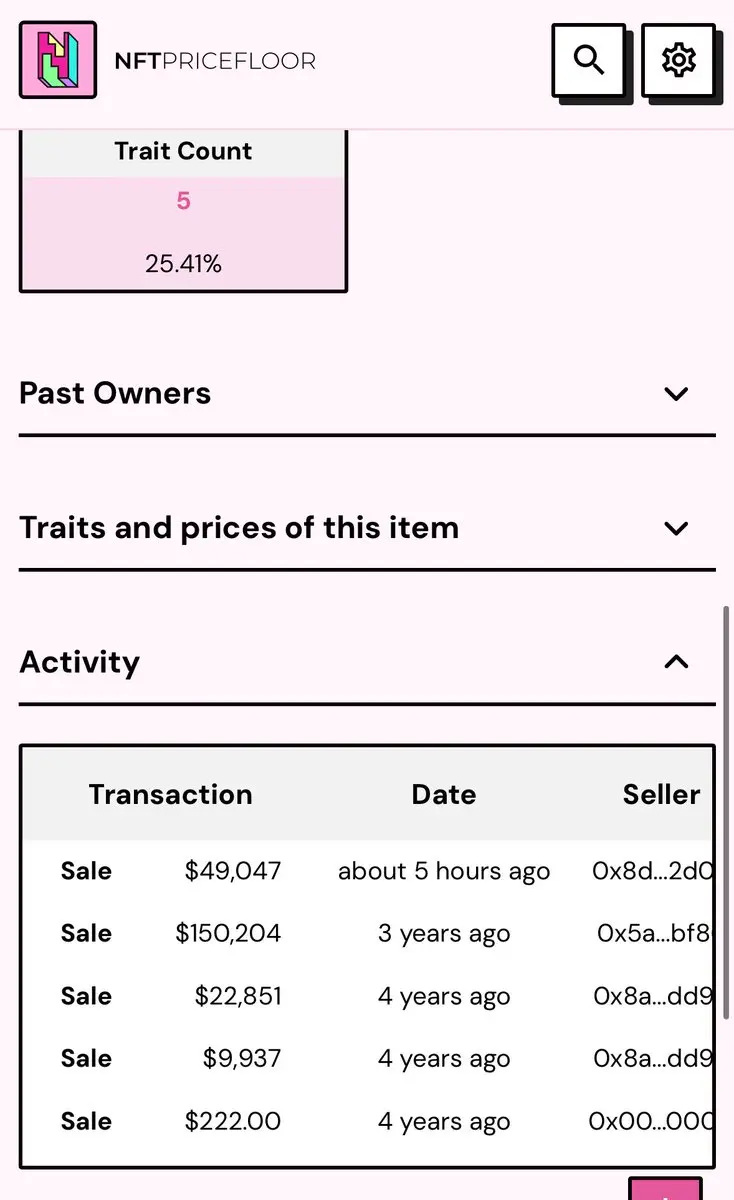Collapse the Activity section chevron
The height and width of the screenshot is (1200, 734).
(677, 662)
